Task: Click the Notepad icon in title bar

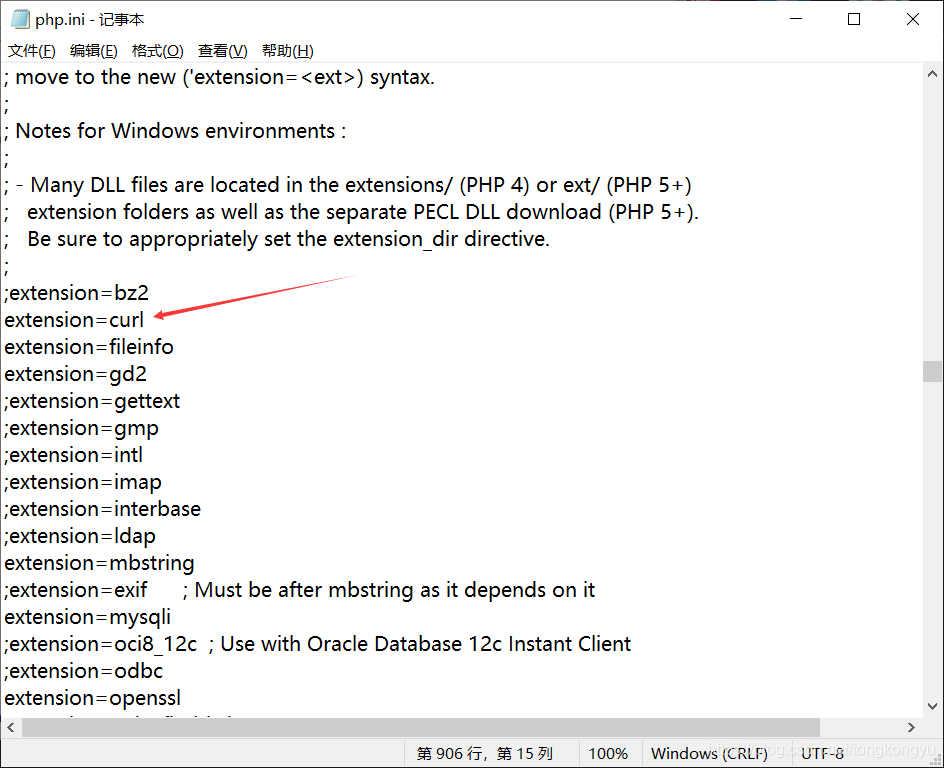Action: (20, 19)
